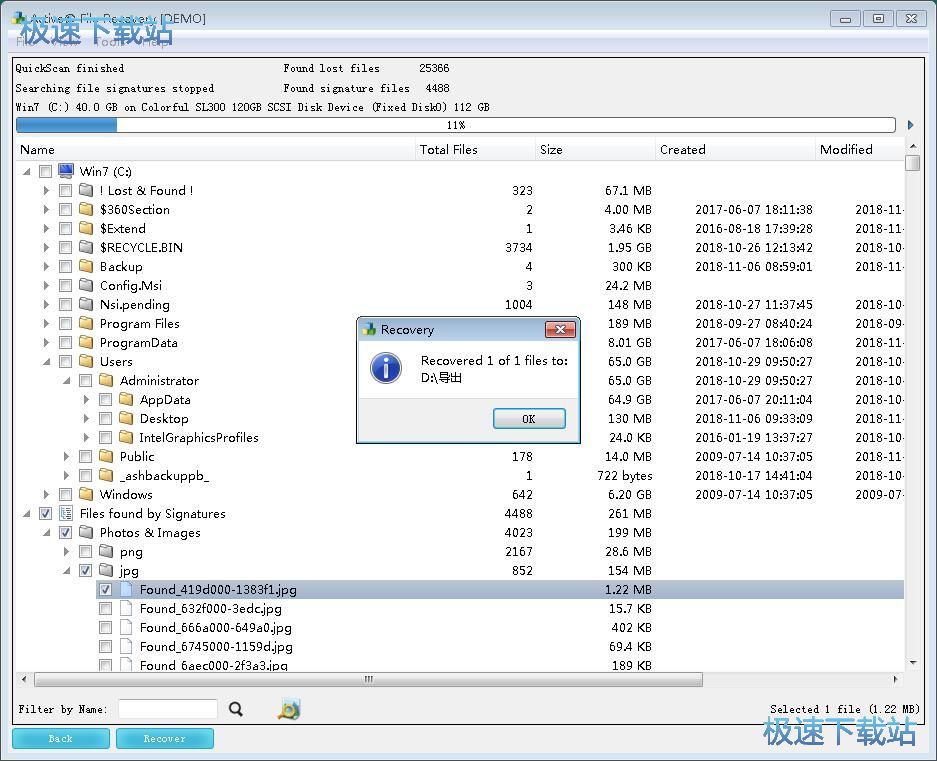Check the Win7 (C:) checkbox
The image size is (937, 761).
pyautogui.click(x=45, y=172)
